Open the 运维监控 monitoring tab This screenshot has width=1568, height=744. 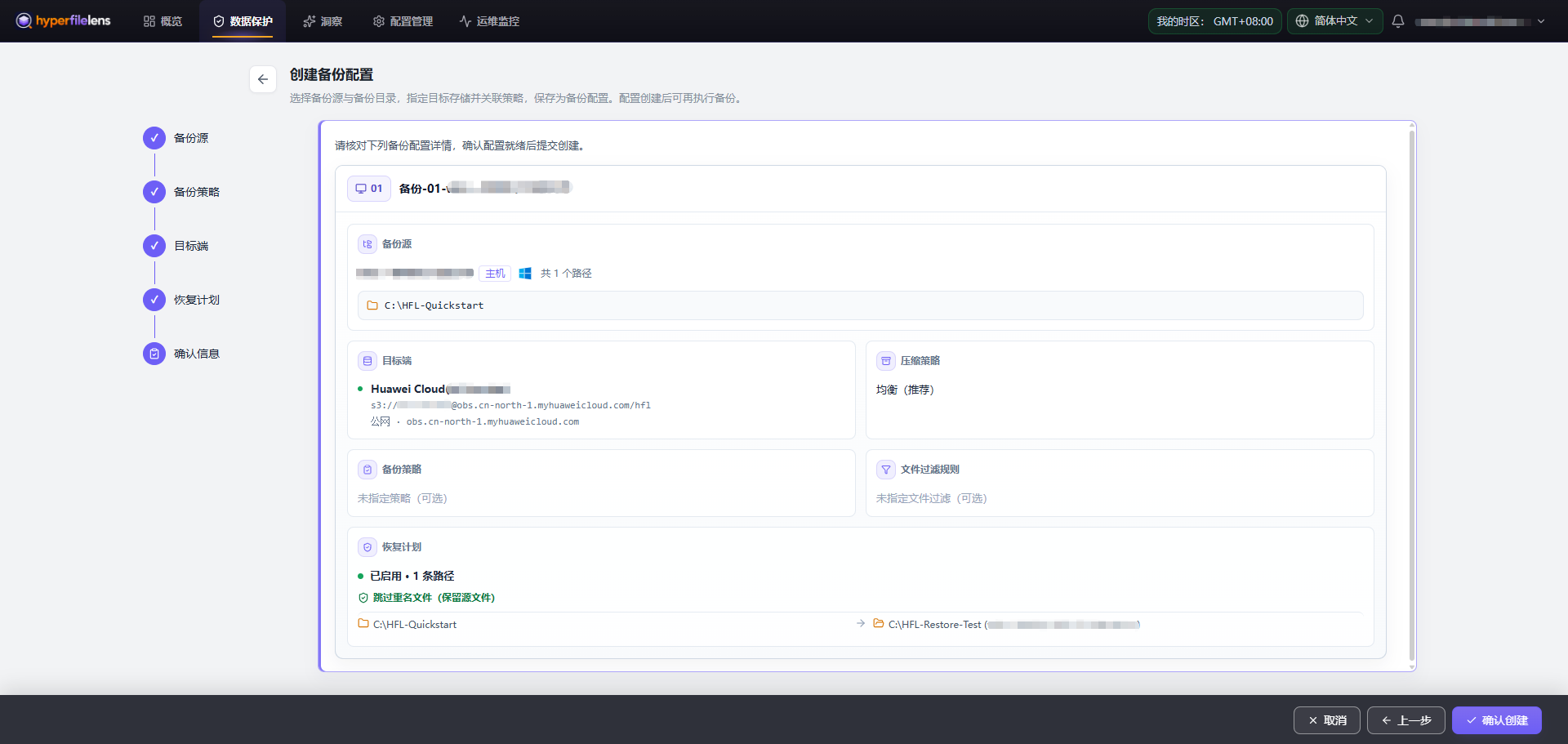tap(489, 21)
